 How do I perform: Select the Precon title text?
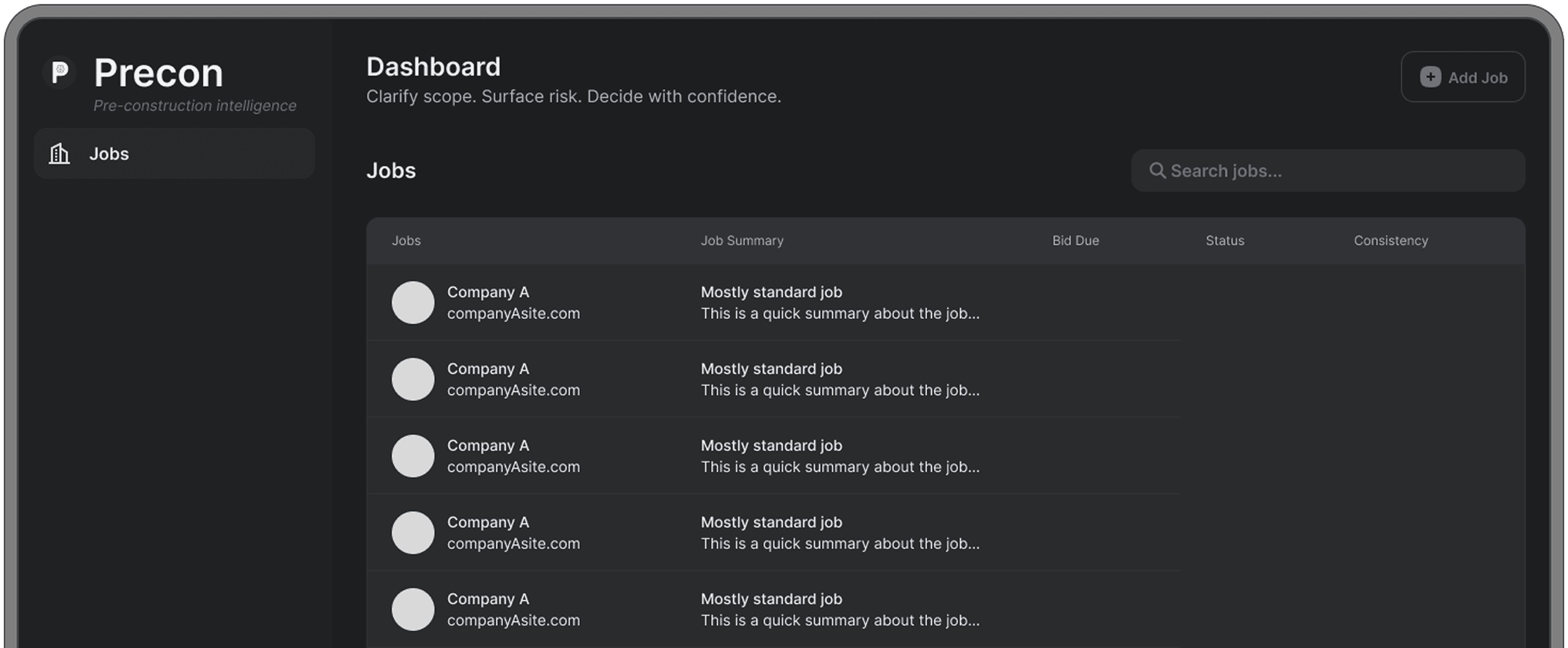coord(158,73)
